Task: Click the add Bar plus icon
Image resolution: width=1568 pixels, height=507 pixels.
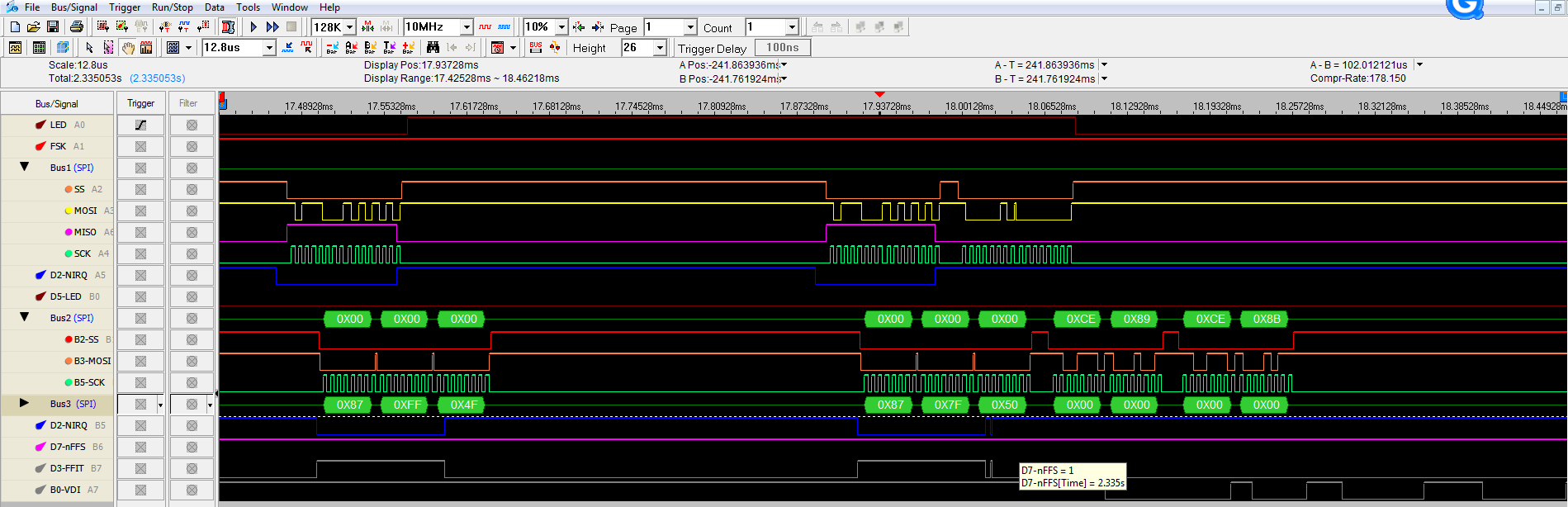Action: (408, 48)
